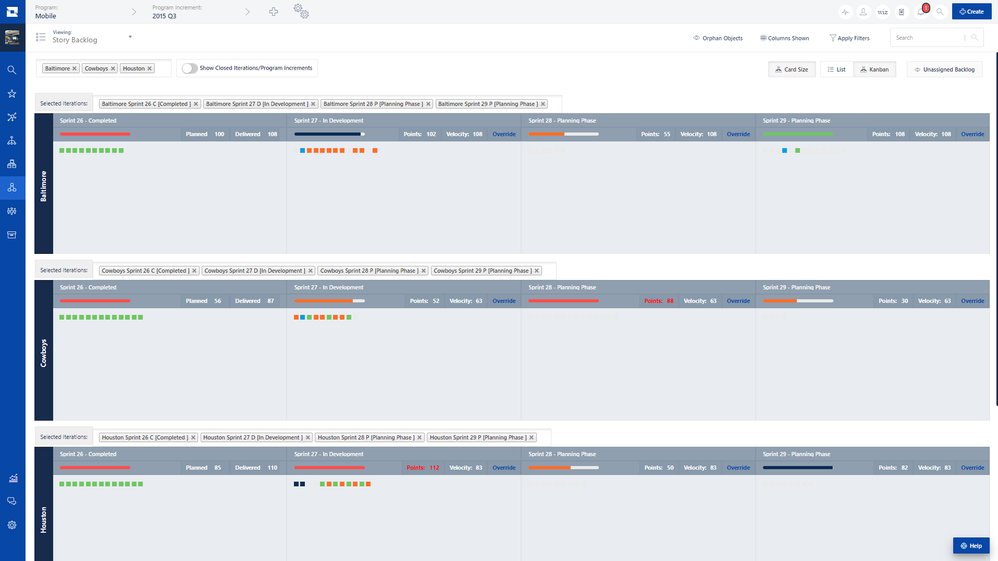Open Columns Shown options

pyautogui.click(x=784, y=38)
